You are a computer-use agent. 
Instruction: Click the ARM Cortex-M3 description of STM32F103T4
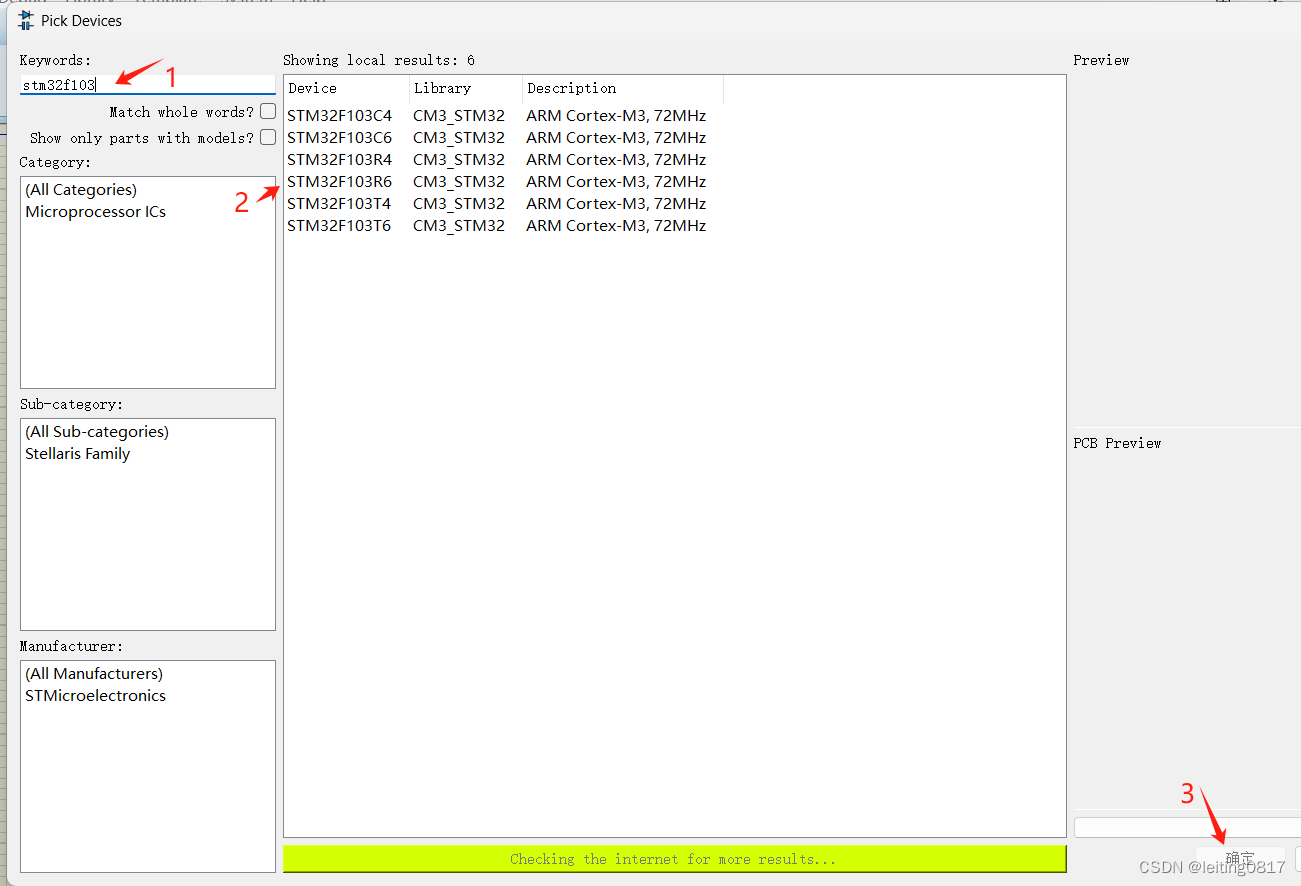click(x=616, y=203)
